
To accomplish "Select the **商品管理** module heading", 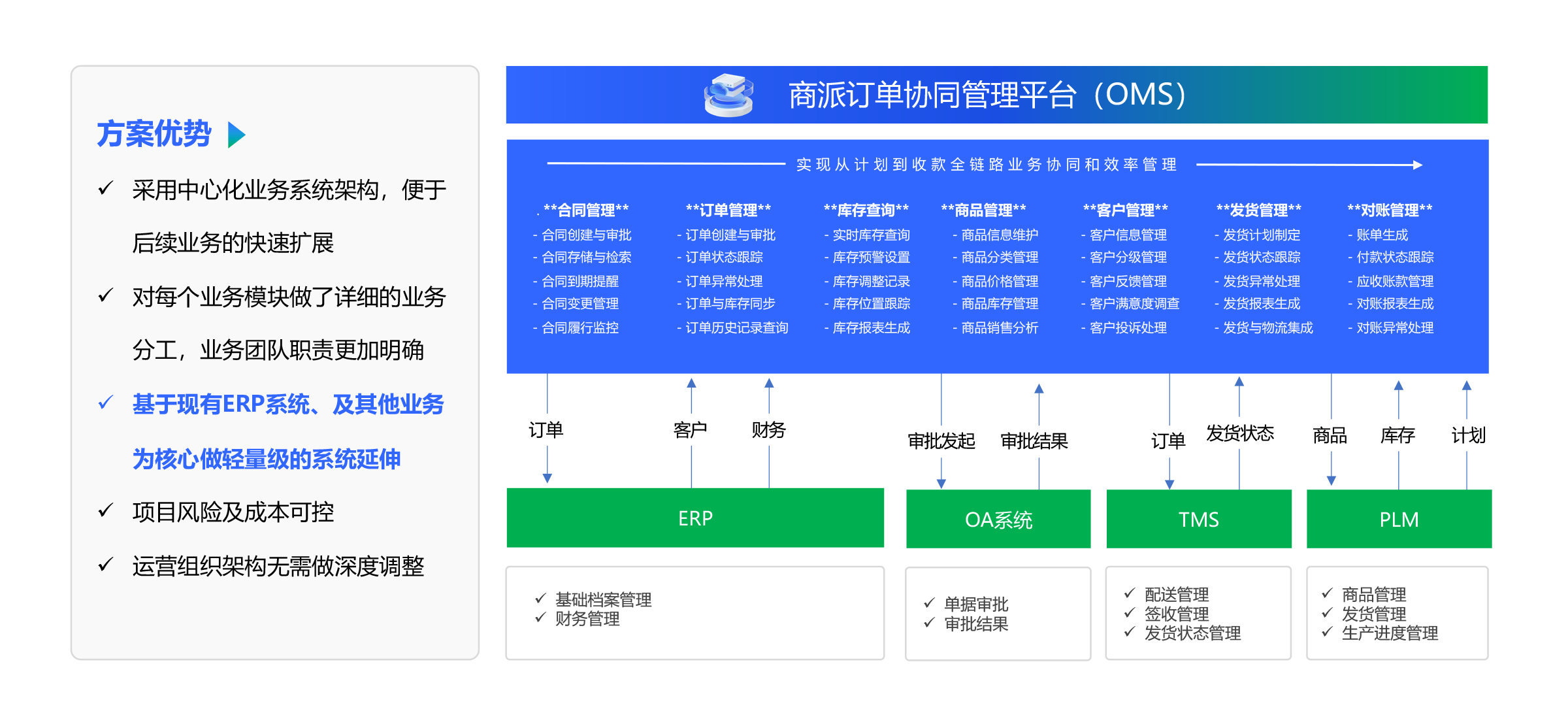I will point(984,210).
